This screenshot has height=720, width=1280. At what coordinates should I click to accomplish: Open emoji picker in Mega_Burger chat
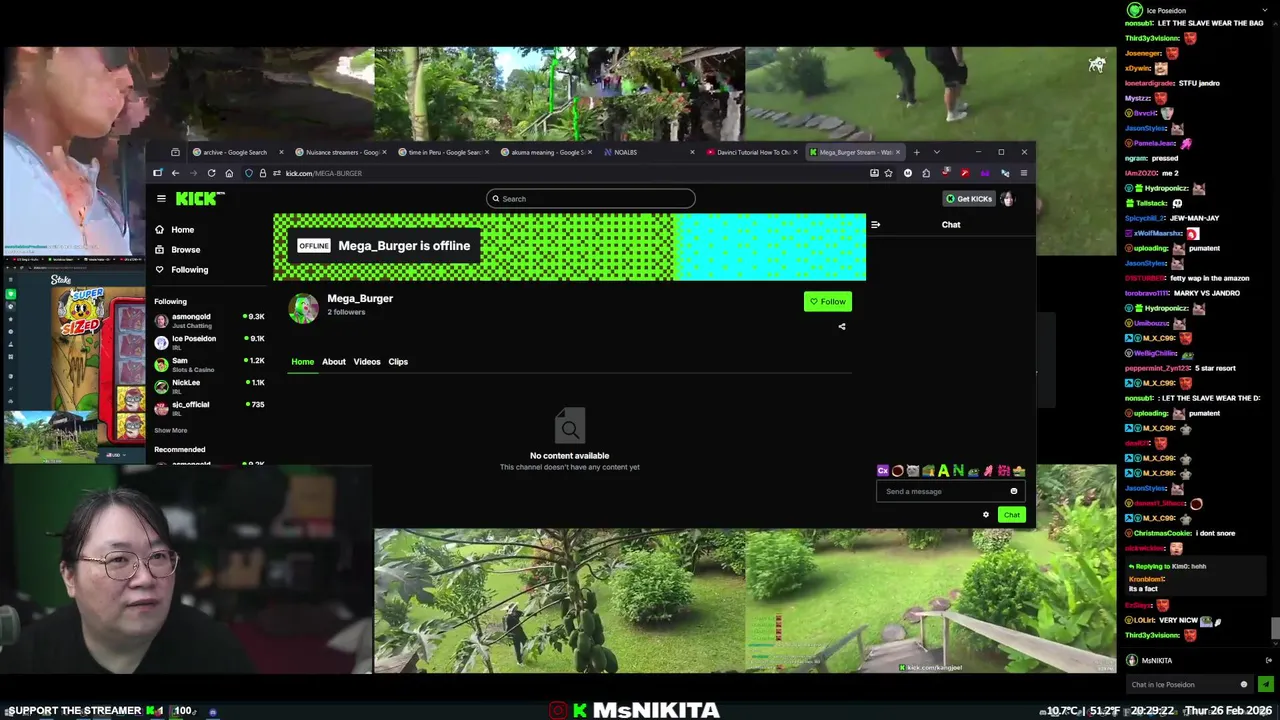(x=1013, y=491)
